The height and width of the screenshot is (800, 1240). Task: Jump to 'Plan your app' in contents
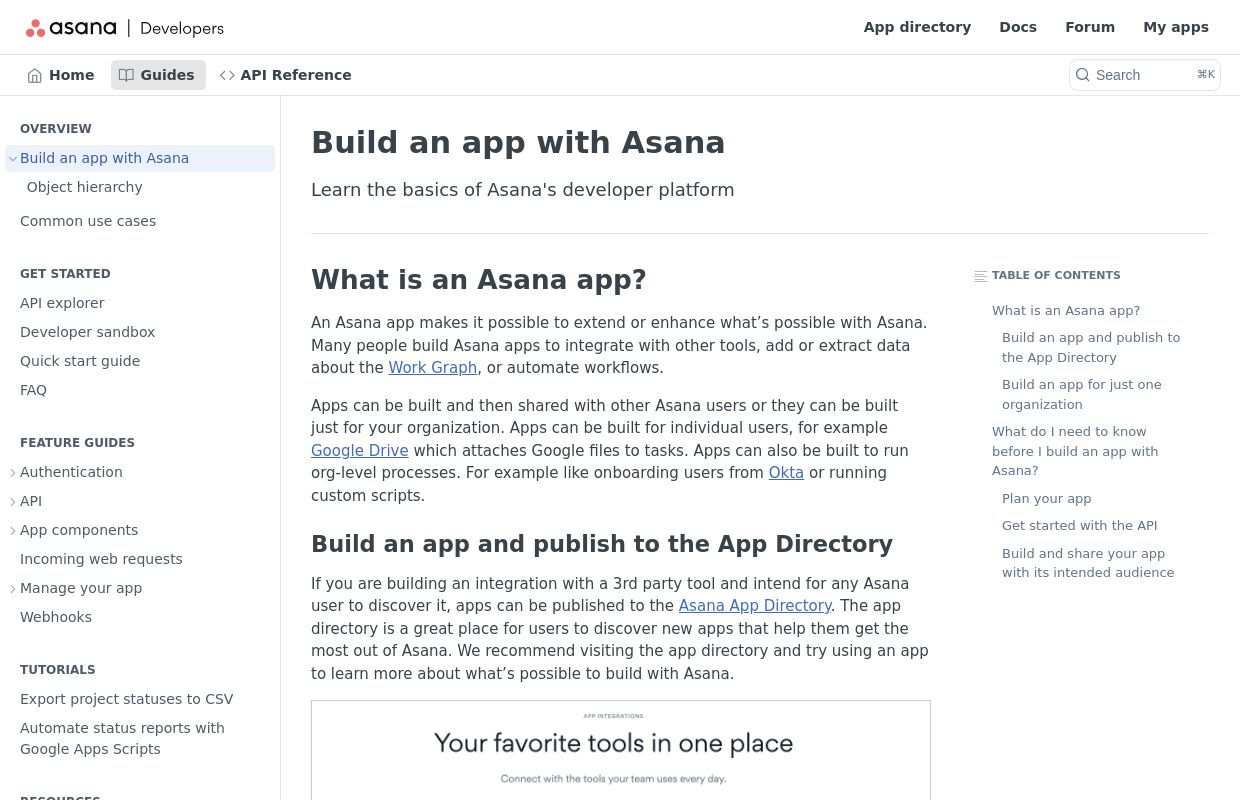(x=1047, y=498)
